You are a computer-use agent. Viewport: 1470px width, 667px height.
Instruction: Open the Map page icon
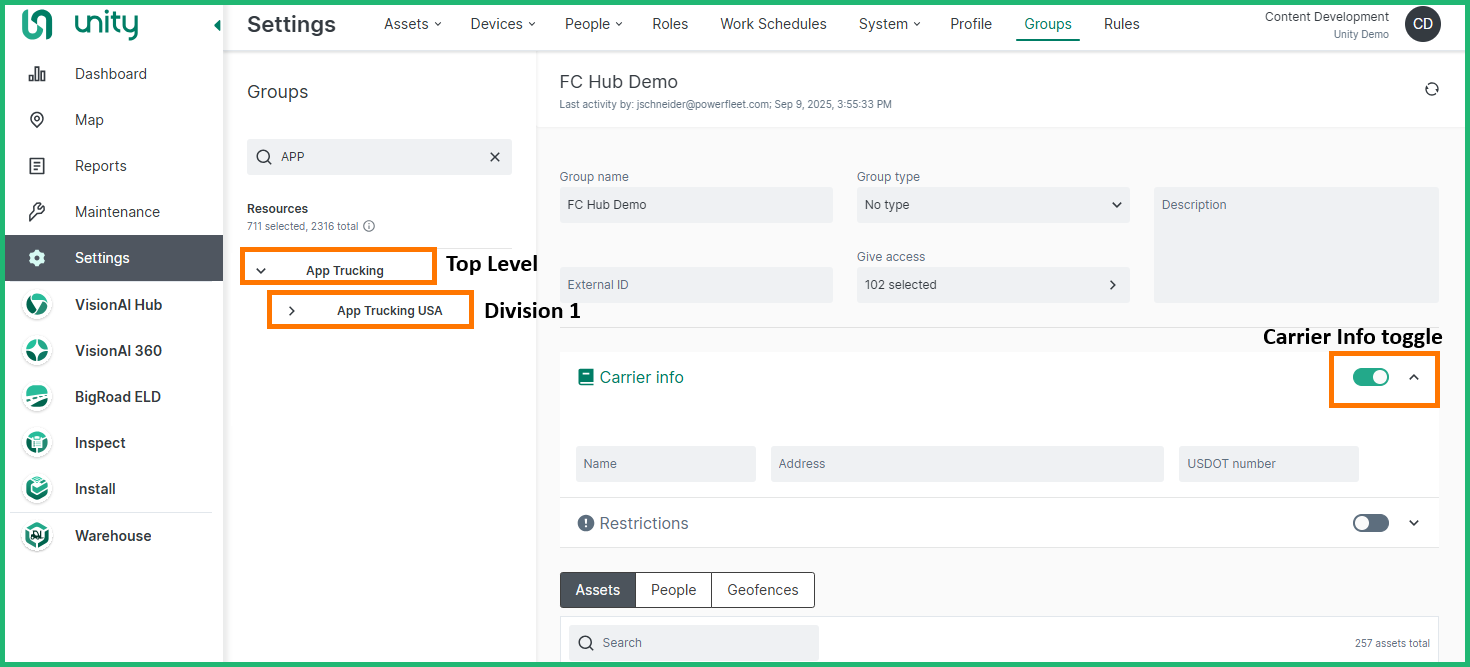pos(37,120)
